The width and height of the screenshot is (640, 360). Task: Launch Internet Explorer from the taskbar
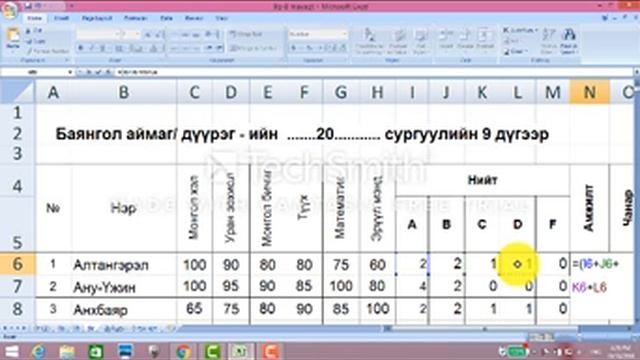(x=39, y=351)
